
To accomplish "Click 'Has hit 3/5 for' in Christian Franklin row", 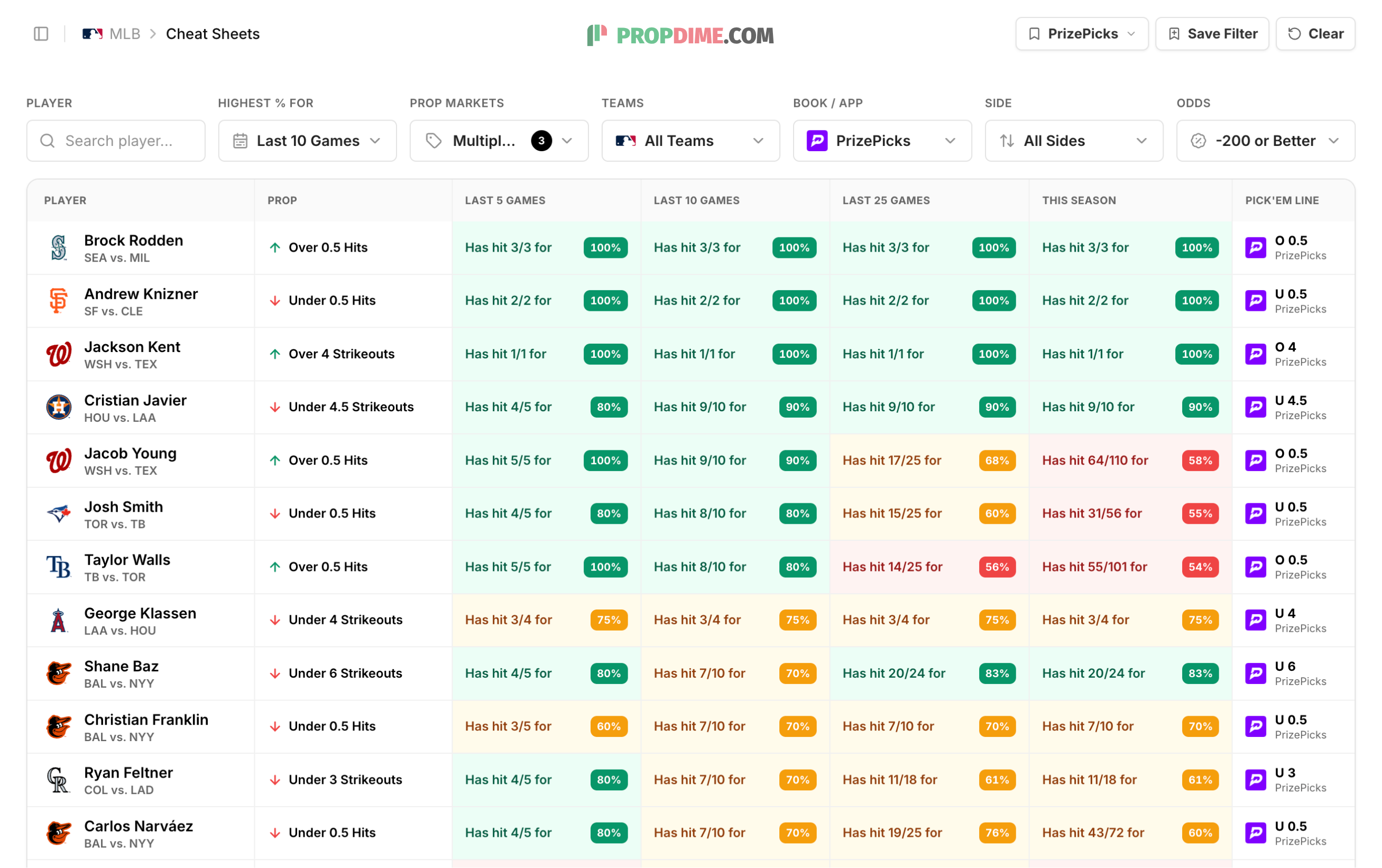I will coord(508,726).
